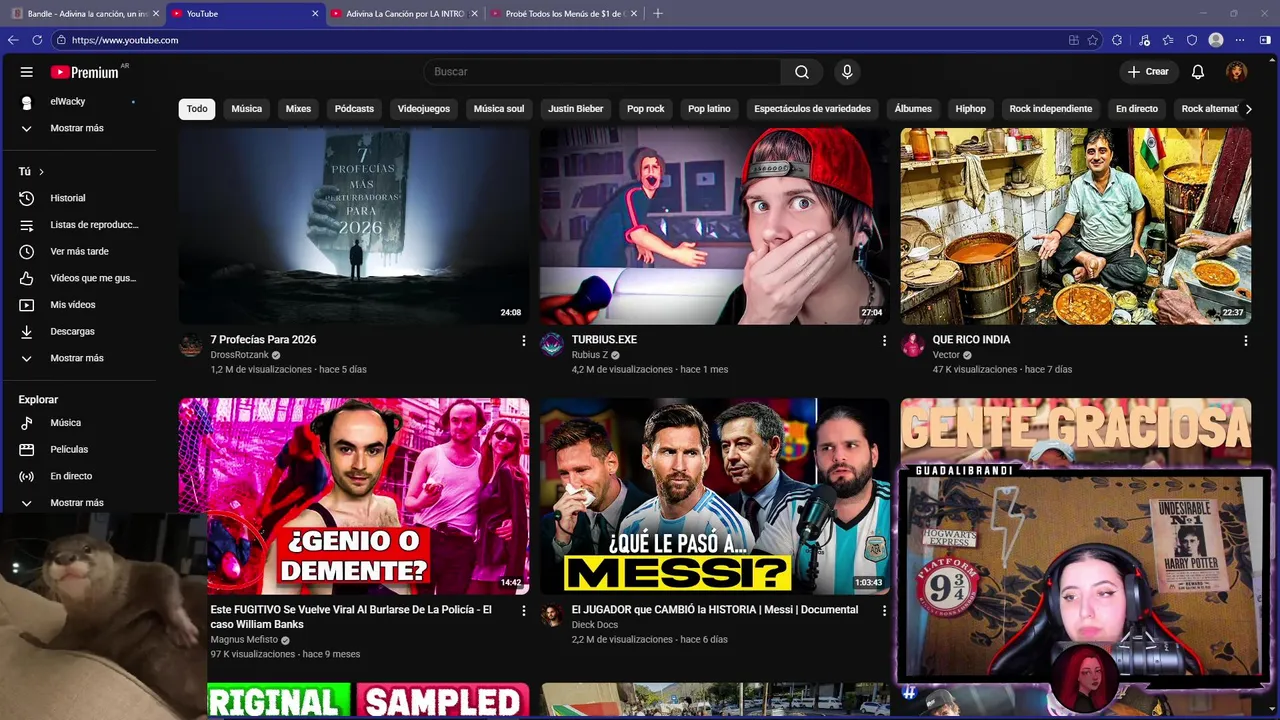Image resolution: width=1280 pixels, height=720 pixels.
Task: Select the Mixes filter chip
Action: 298,109
